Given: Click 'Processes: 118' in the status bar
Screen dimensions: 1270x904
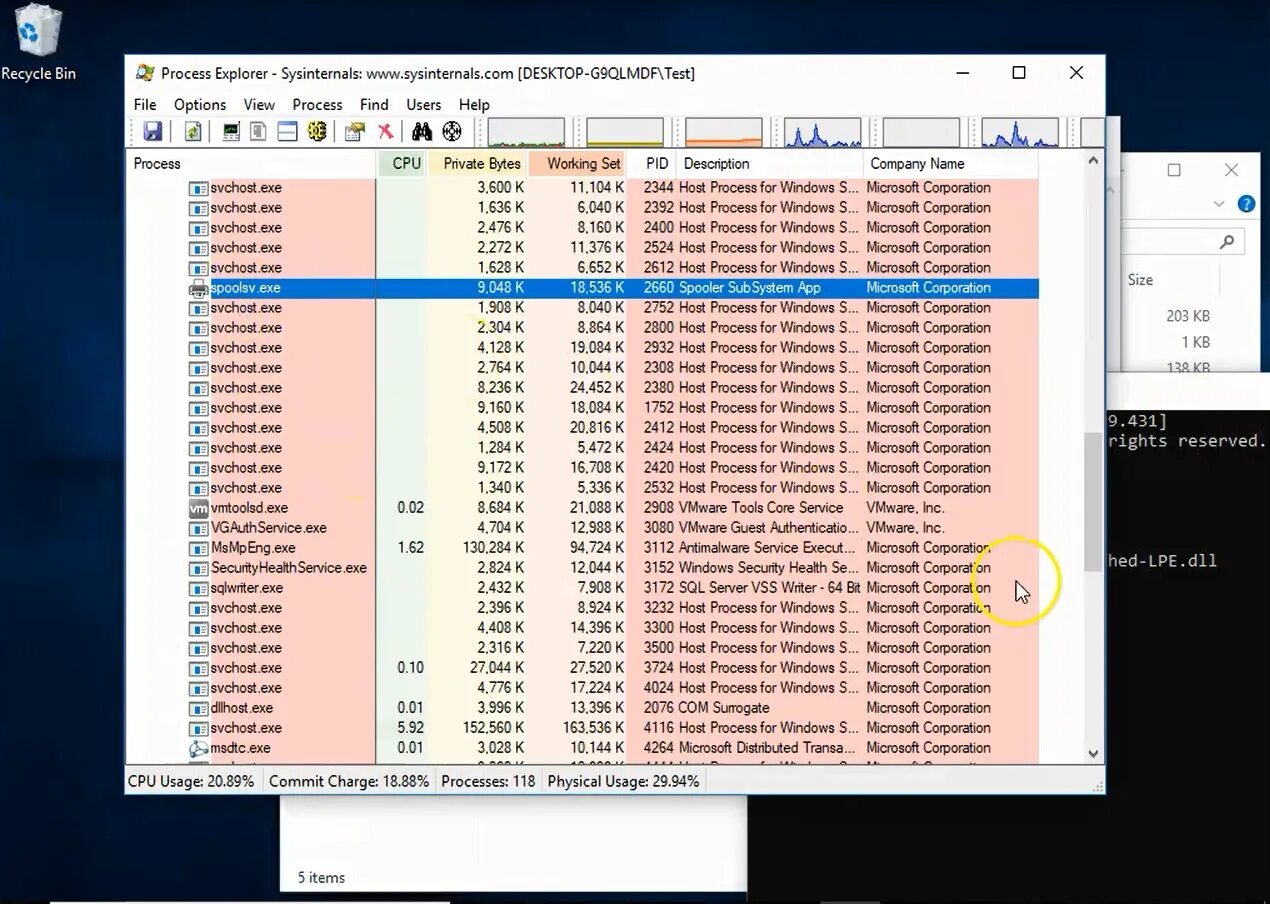Looking at the screenshot, I should point(488,781).
